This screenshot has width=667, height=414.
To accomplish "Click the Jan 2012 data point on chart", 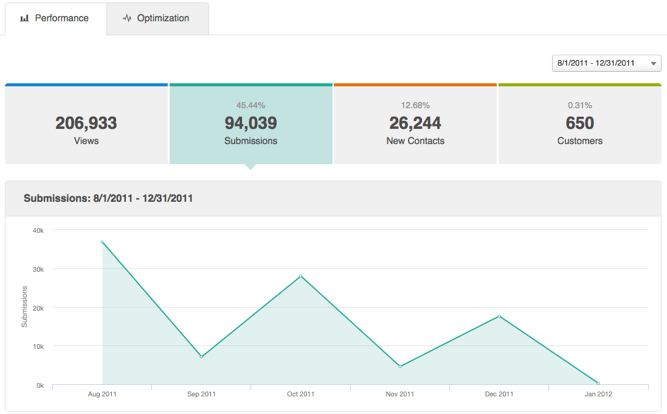I will coord(598,383).
